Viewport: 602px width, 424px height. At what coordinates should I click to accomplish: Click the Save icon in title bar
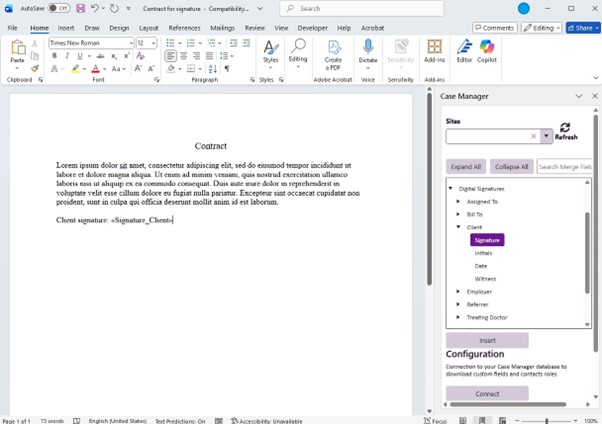coord(80,8)
